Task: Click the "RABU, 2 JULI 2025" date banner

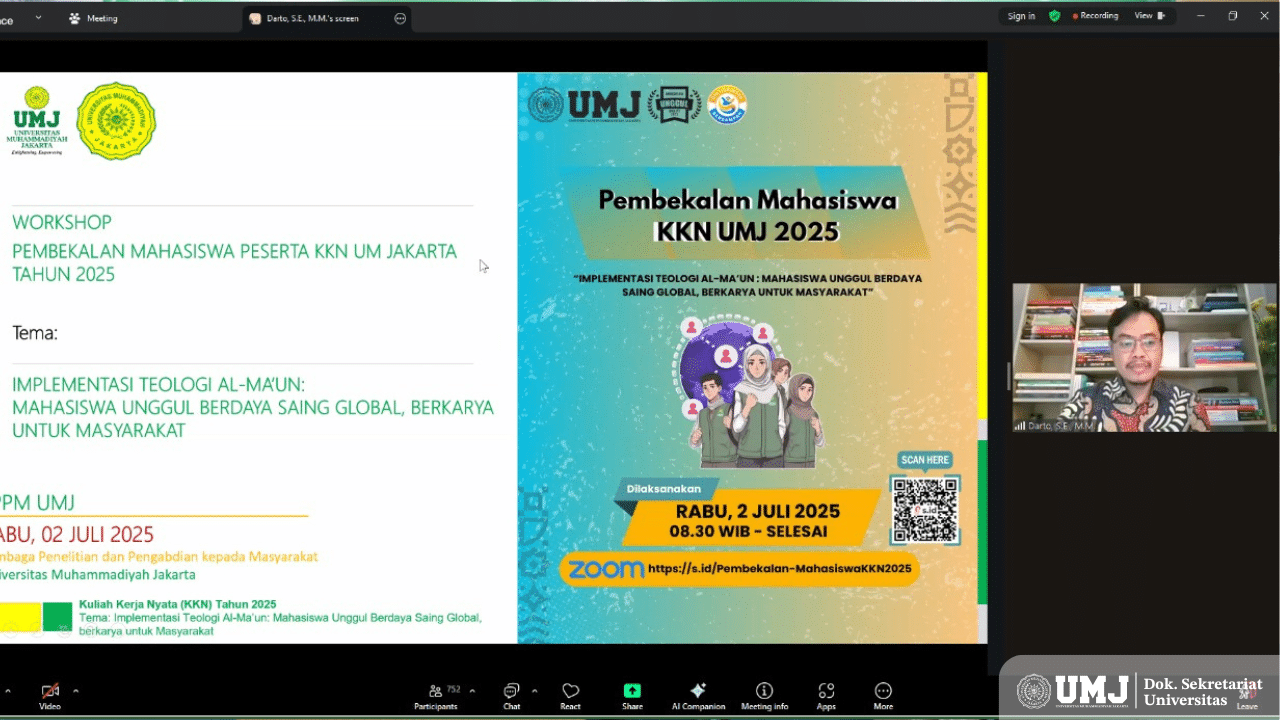Action: click(757, 512)
